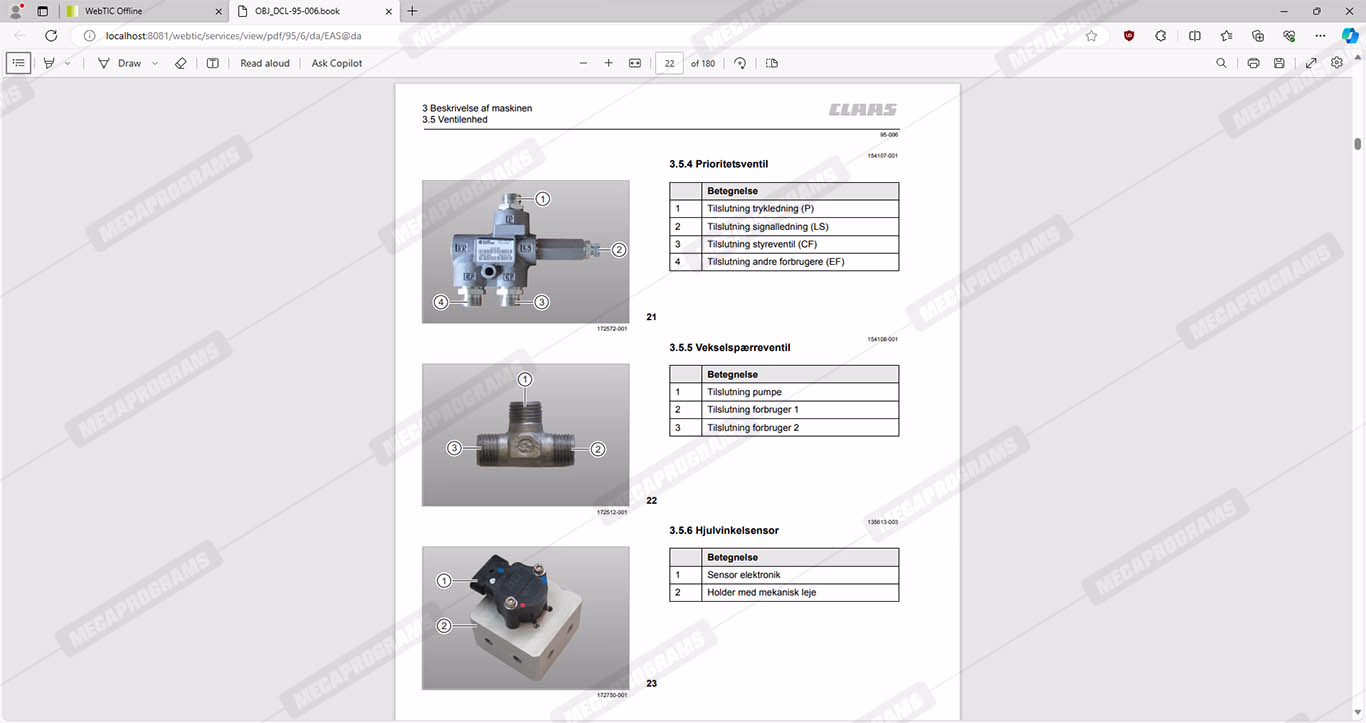Start Read aloud
Image resolution: width=1366 pixels, height=723 pixels.
(265, 63)
